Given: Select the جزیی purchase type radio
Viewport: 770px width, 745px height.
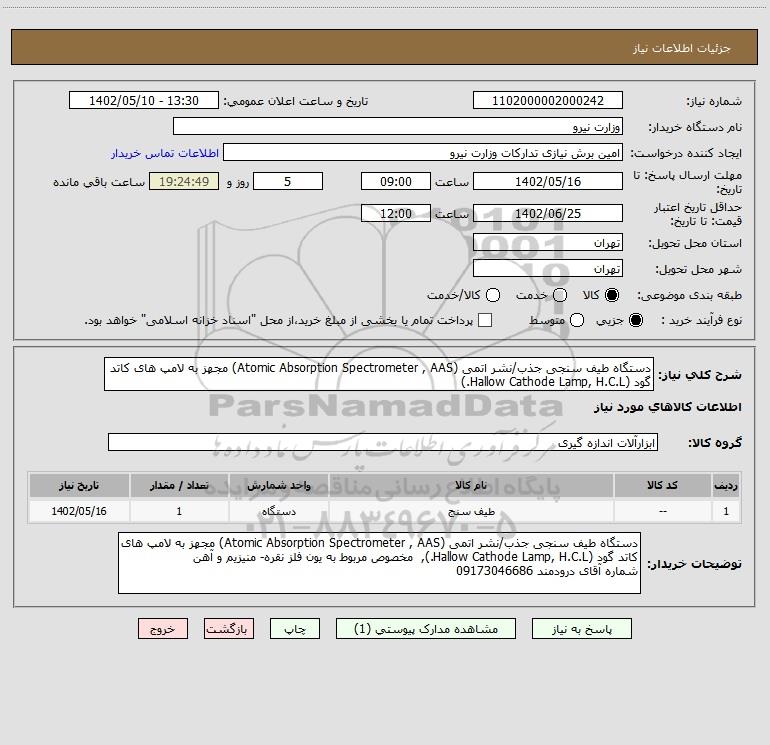Looking at the screenshot, I should pos(635,320).
